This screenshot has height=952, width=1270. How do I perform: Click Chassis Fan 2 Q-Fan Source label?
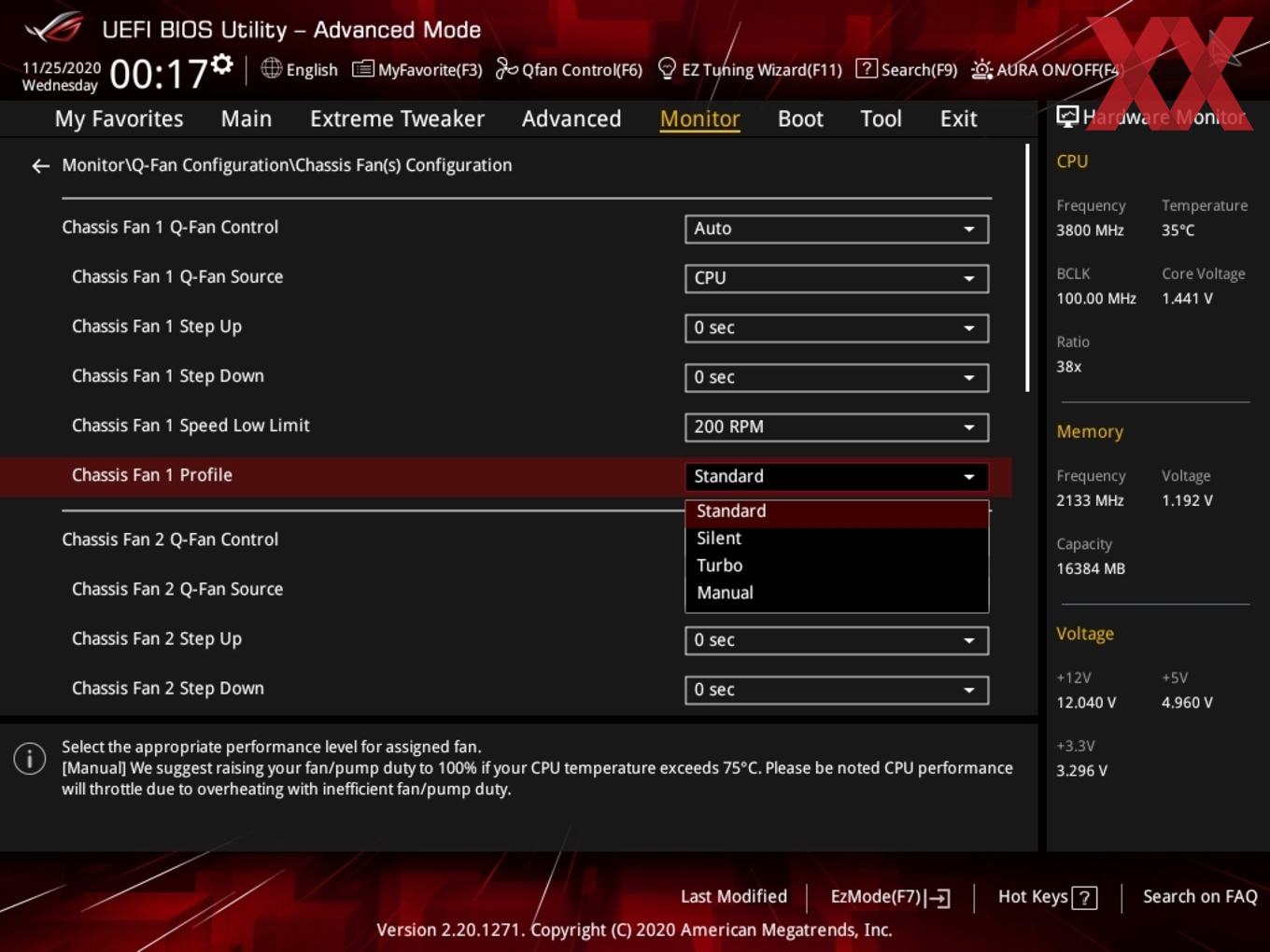[x=177, y=589]
